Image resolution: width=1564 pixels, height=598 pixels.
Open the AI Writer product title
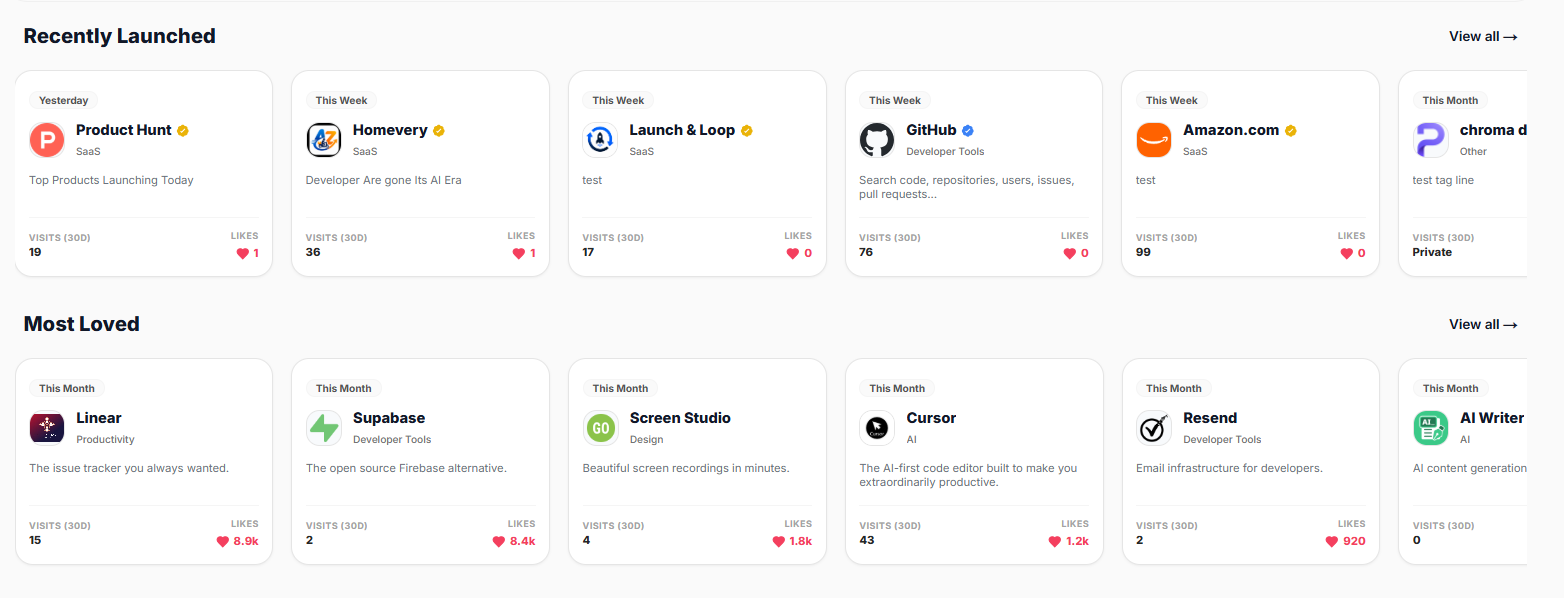point(1492,418)
